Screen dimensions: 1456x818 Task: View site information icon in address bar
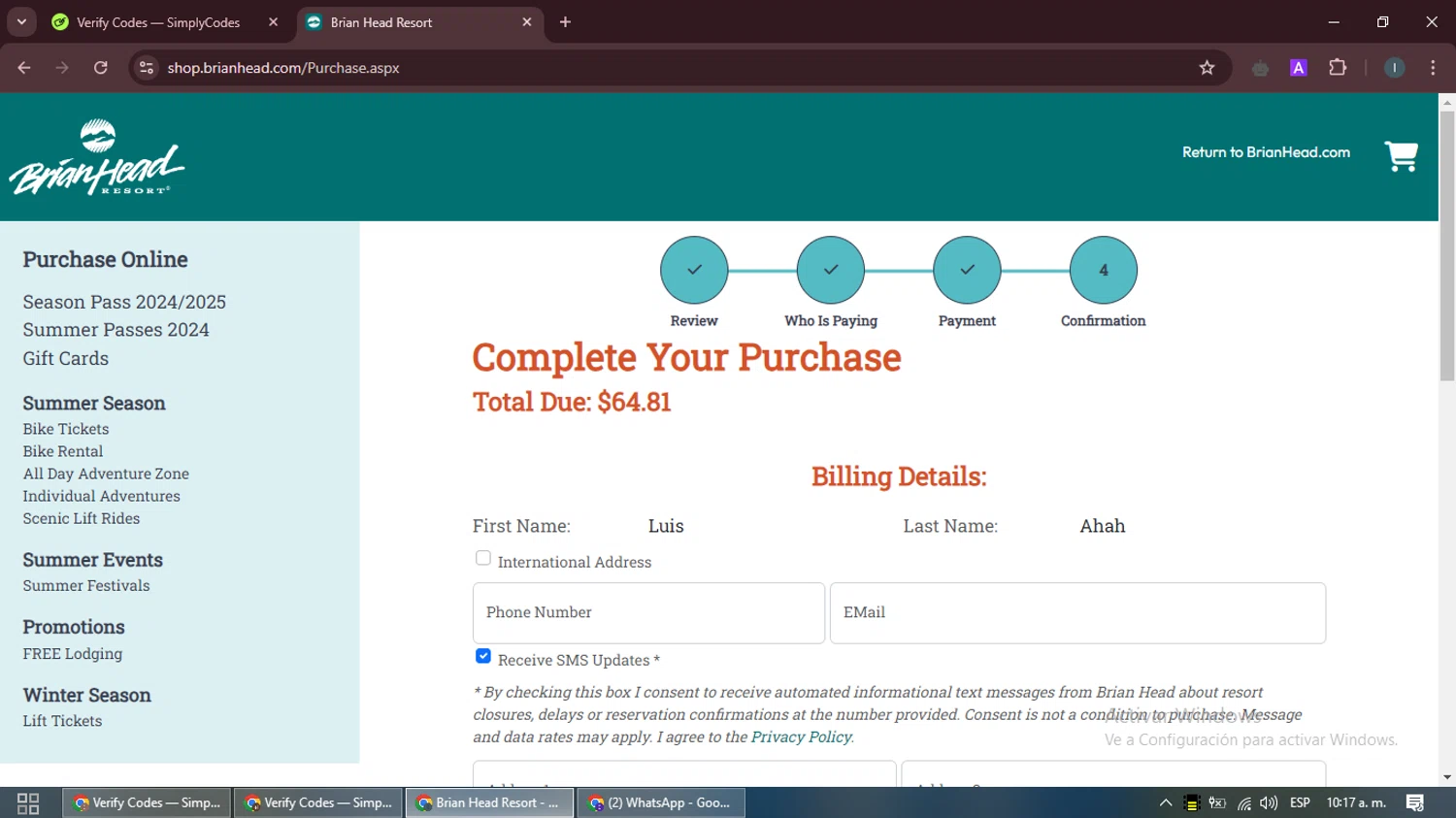click(147, 68)
